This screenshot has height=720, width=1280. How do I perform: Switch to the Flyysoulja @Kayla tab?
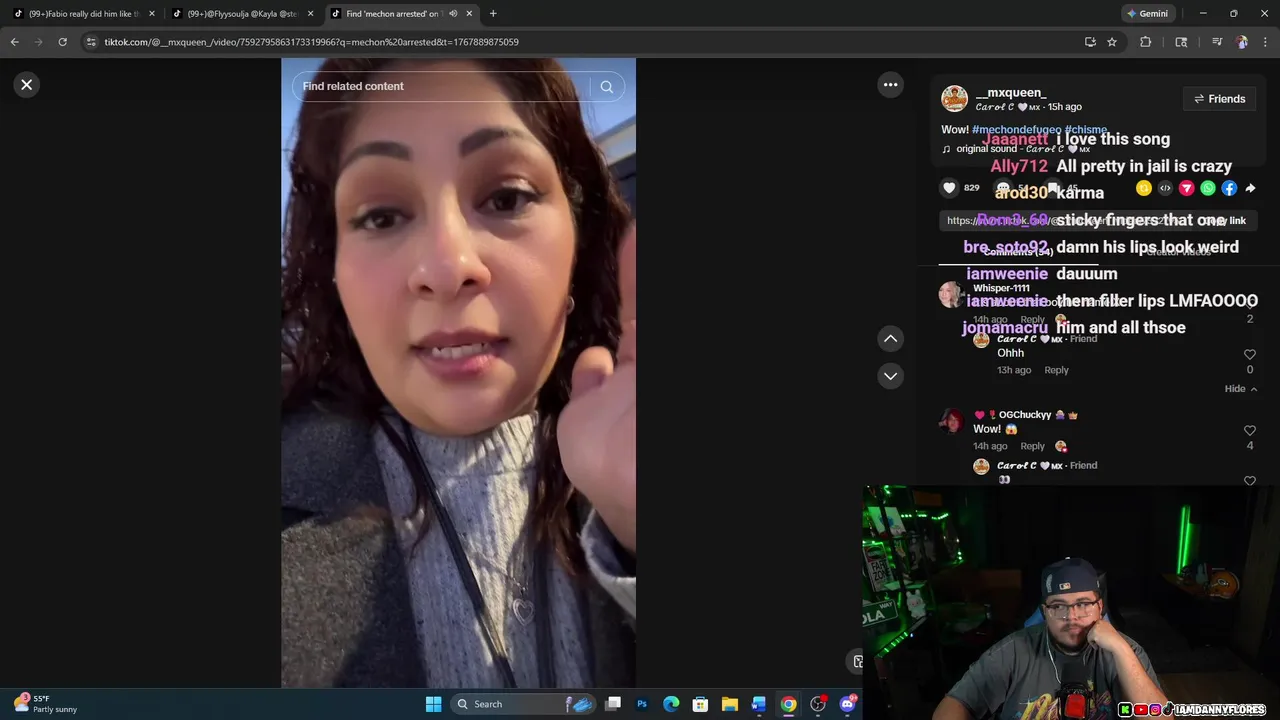pyautogui.click(x=243, y=14)
